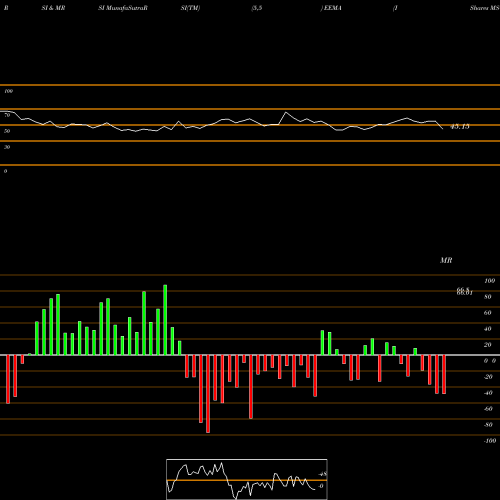
Task: Click the tallest green MR bar
Action: (x=165, y=320)
